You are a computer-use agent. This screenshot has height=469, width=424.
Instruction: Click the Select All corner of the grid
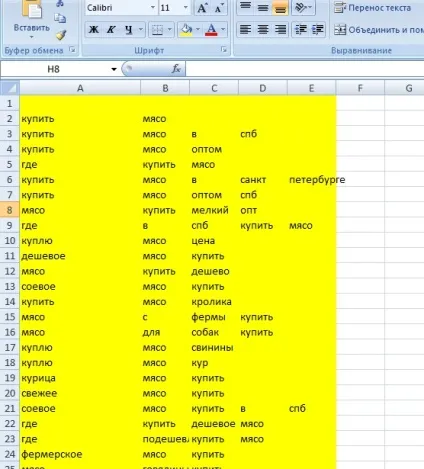tap(10, 88)
